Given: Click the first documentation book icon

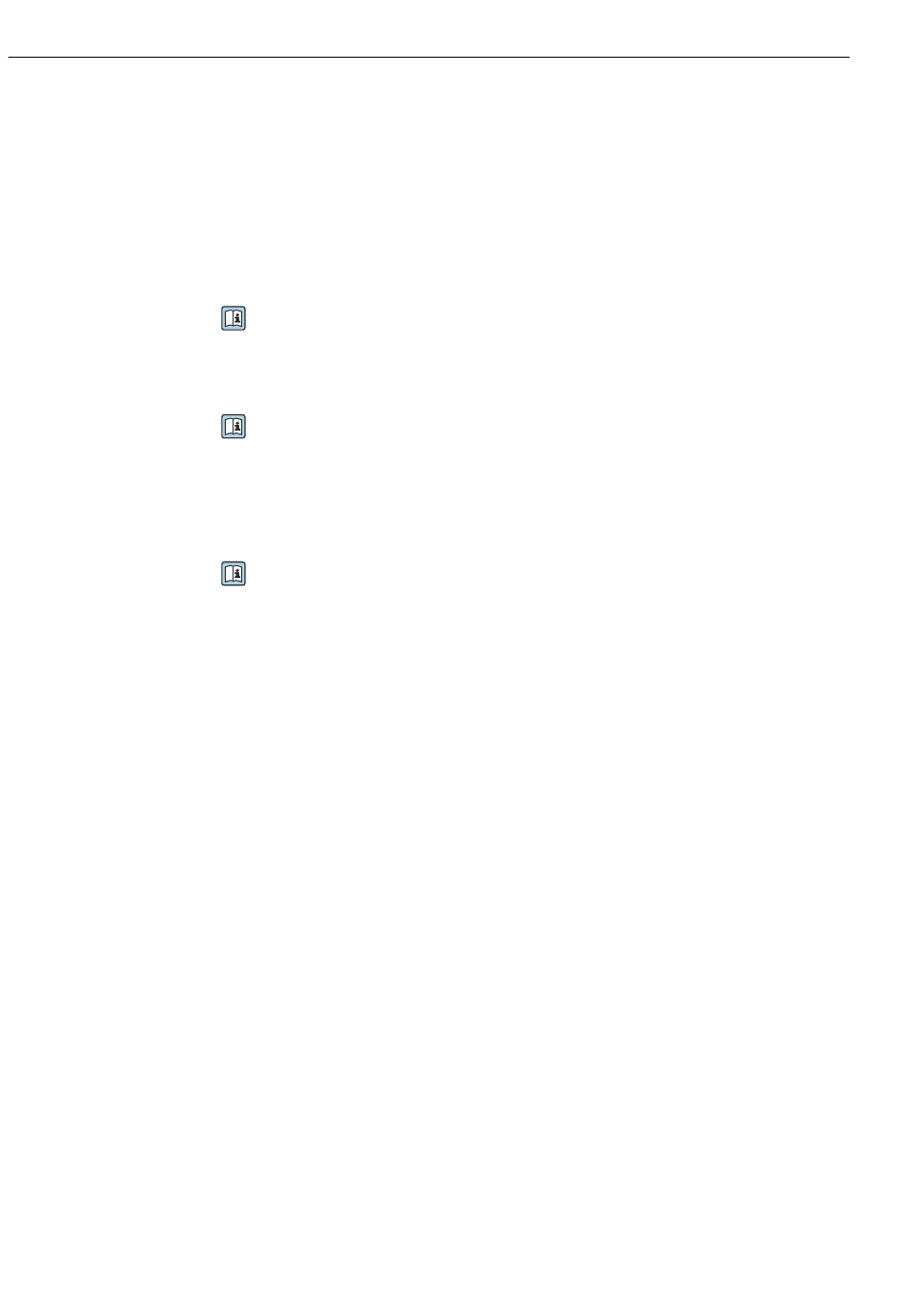Looking at the screenshot, I should [x=234, y=318].
